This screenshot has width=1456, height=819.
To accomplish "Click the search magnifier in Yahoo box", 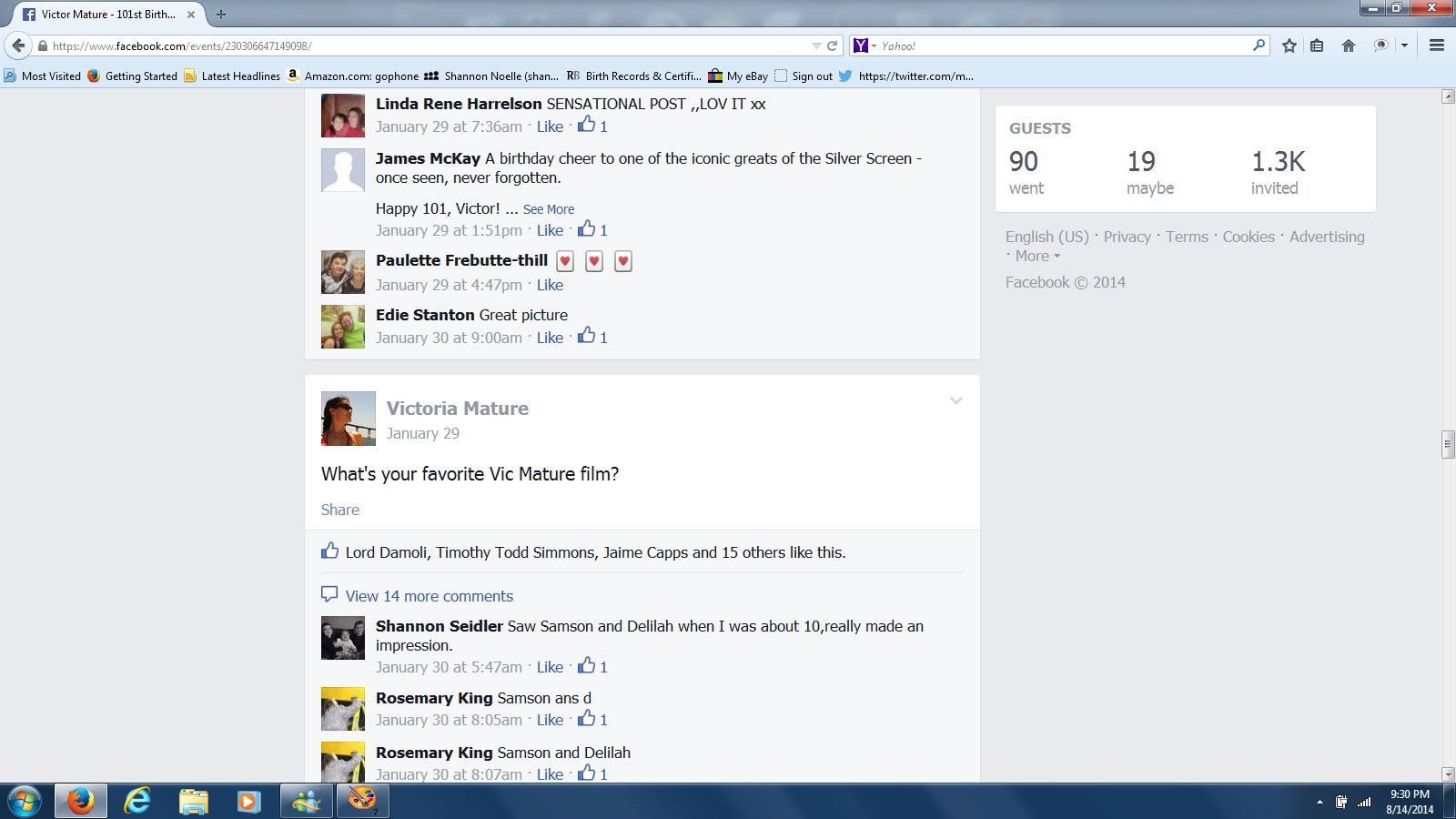I will (1259, 45).
